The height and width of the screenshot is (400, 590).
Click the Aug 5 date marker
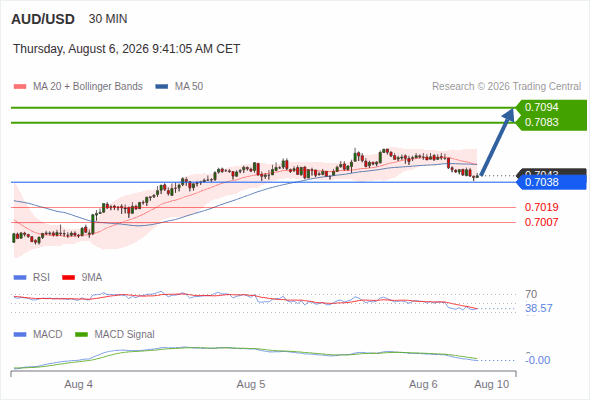click(x=251, y=385)
